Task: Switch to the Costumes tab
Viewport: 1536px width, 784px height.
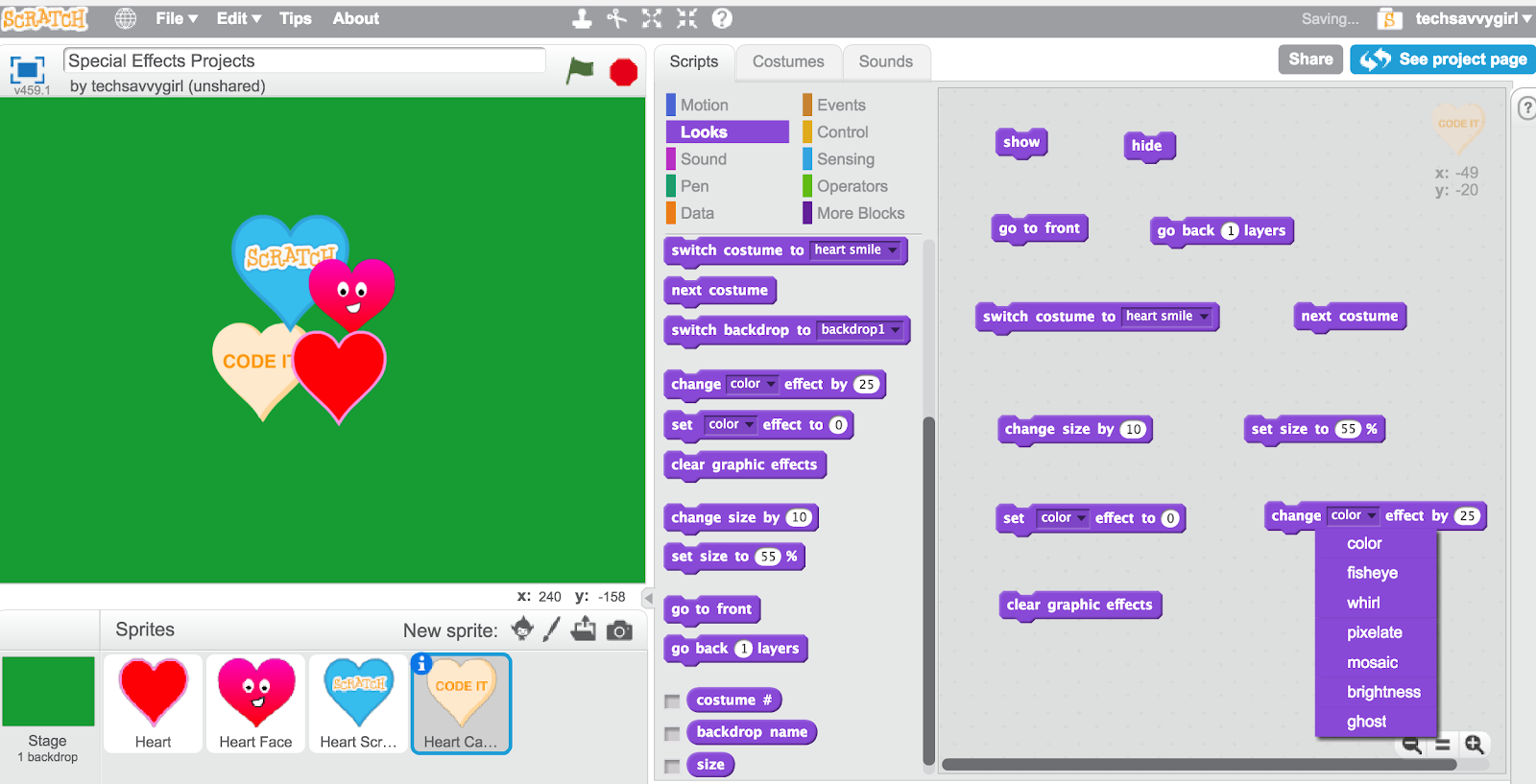Action: pos(788,62)
